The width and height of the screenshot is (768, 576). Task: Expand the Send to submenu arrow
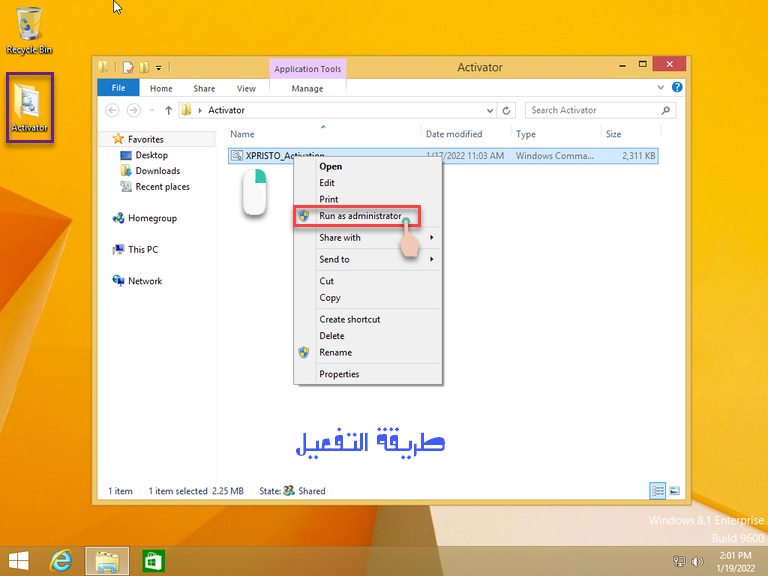click(432, 259)
